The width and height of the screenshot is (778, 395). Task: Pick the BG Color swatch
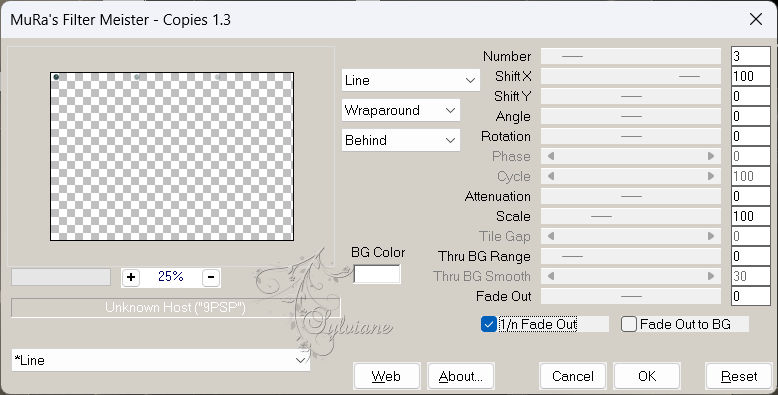pos(377,274)
